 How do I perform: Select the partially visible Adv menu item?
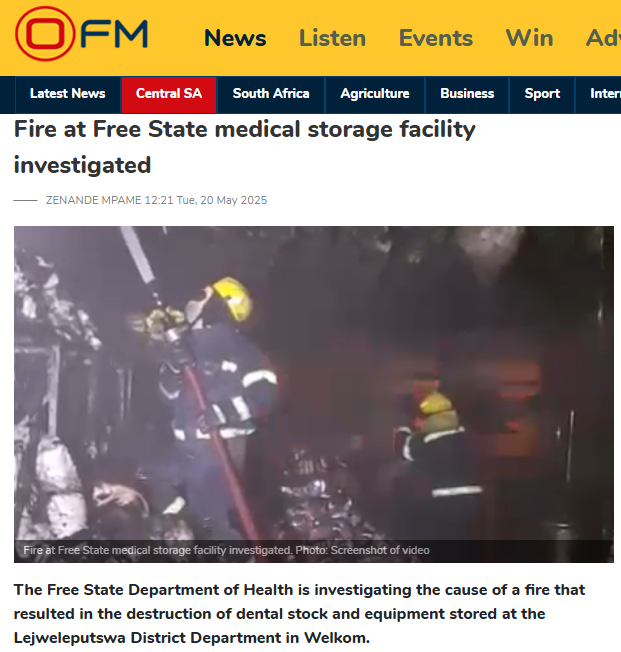(603, 38)
